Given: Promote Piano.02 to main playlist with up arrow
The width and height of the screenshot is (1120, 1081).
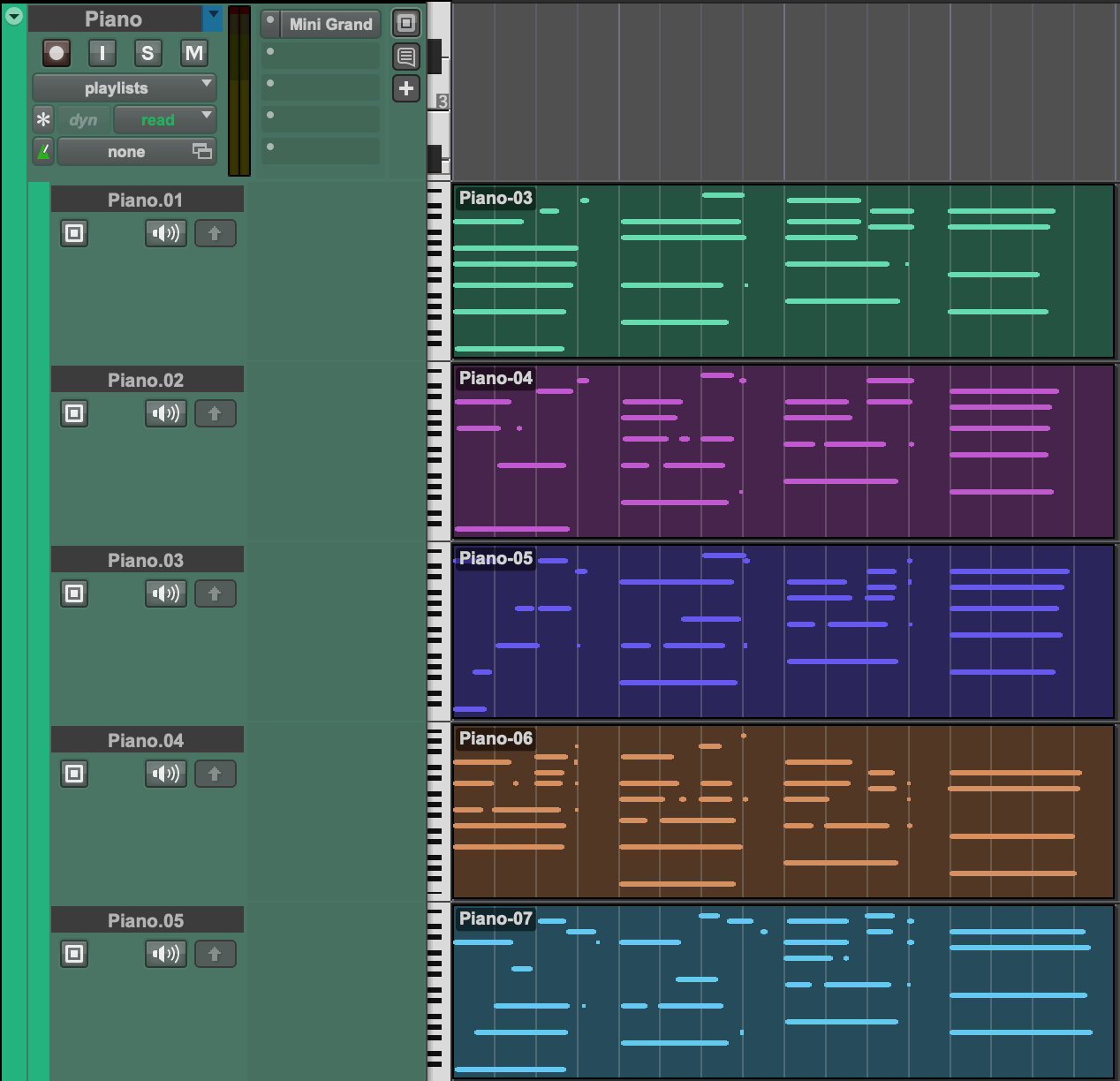Looking at the screenshot, I should 215,413.
